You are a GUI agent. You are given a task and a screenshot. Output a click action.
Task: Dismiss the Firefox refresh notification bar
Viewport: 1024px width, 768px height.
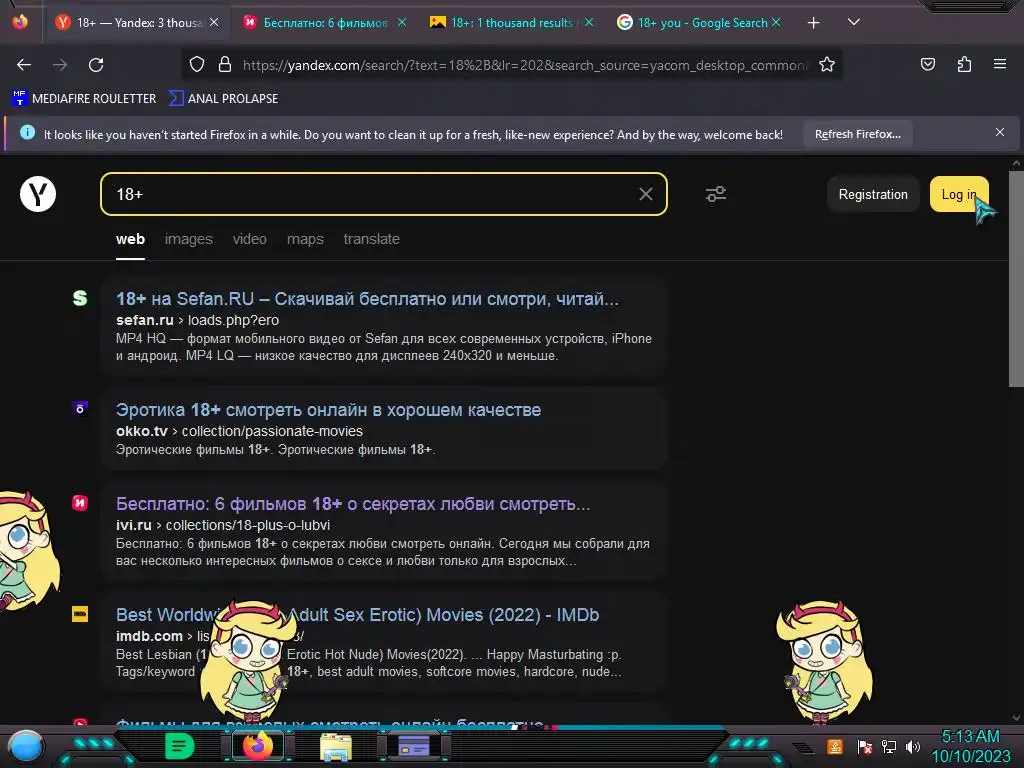pos(1000,133)
